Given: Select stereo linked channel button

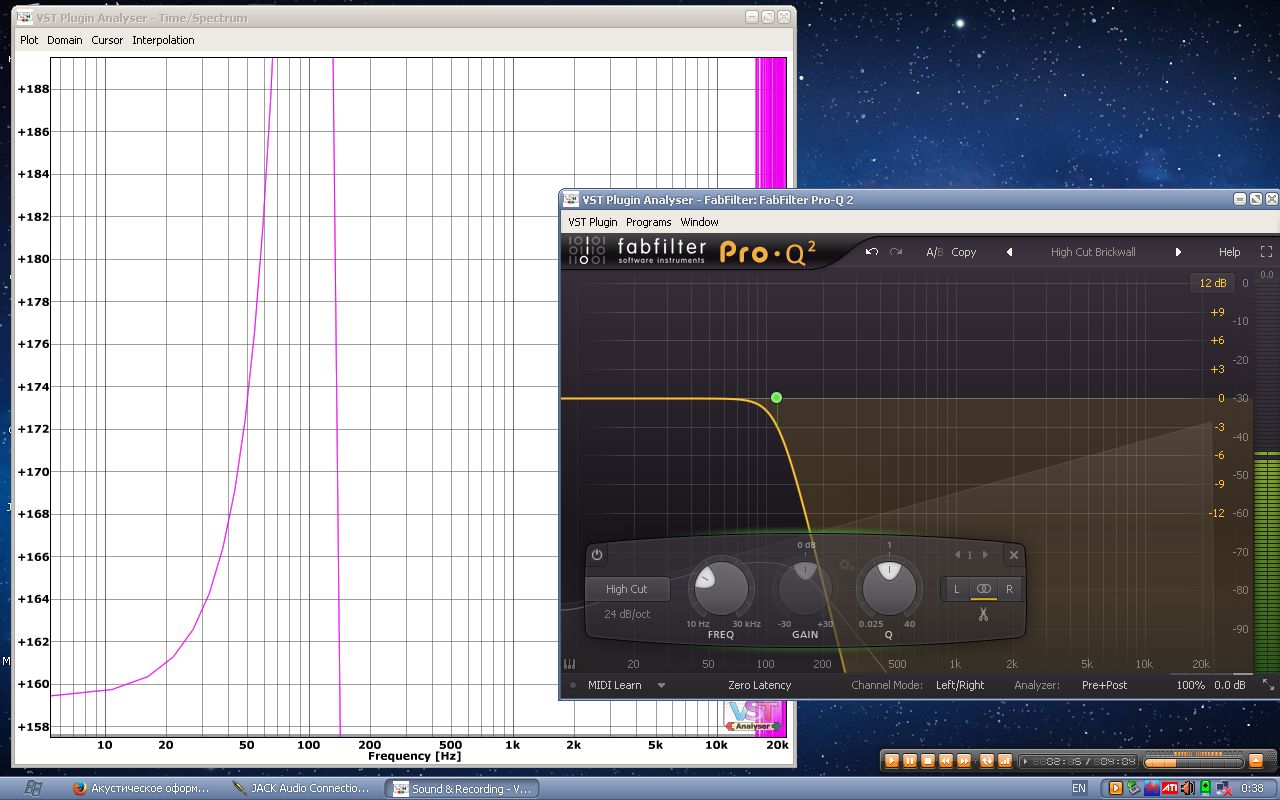Looking at the screenshot, I should tap(984, 589).
